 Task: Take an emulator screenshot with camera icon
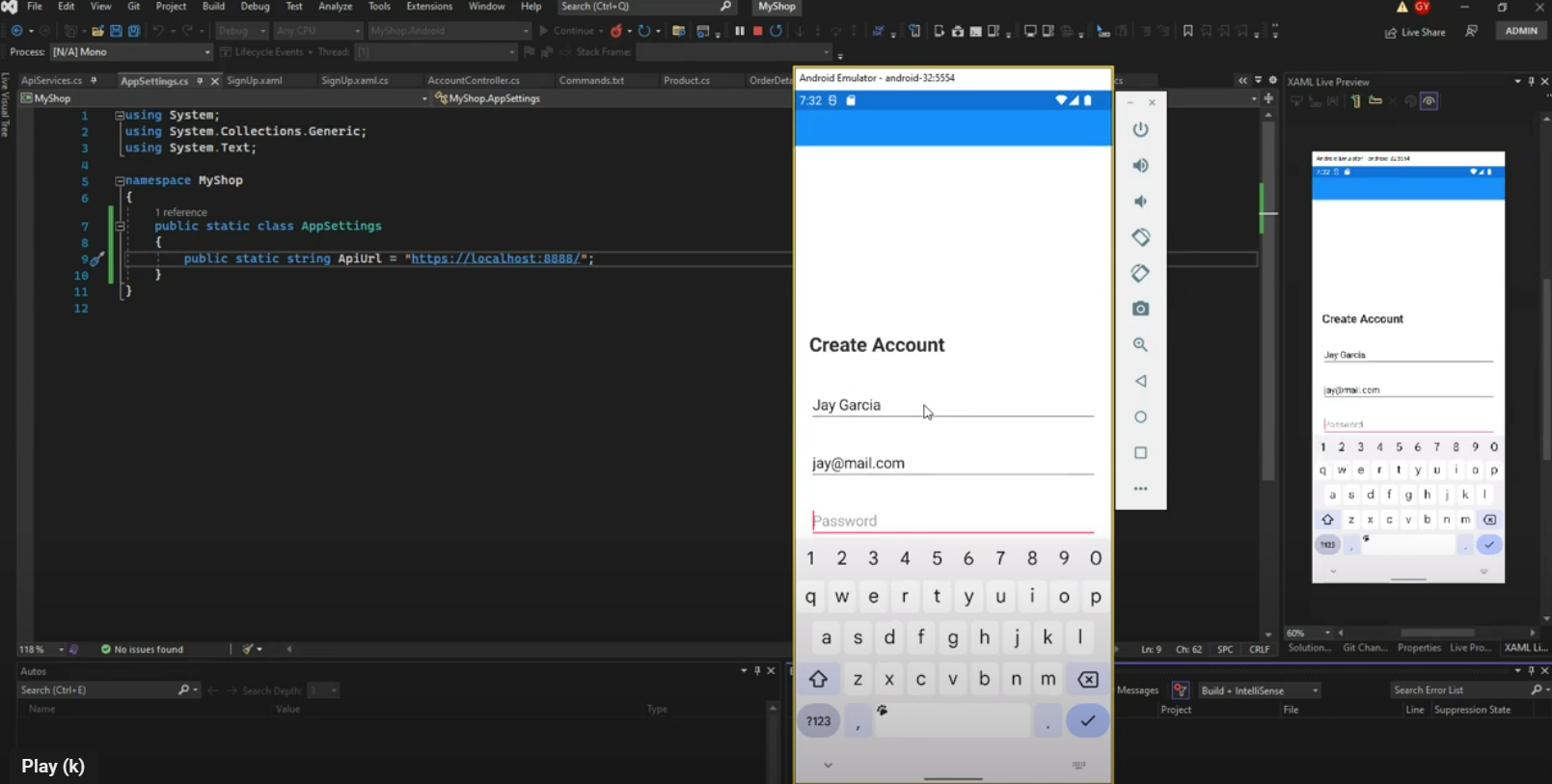click(1140, 309)
